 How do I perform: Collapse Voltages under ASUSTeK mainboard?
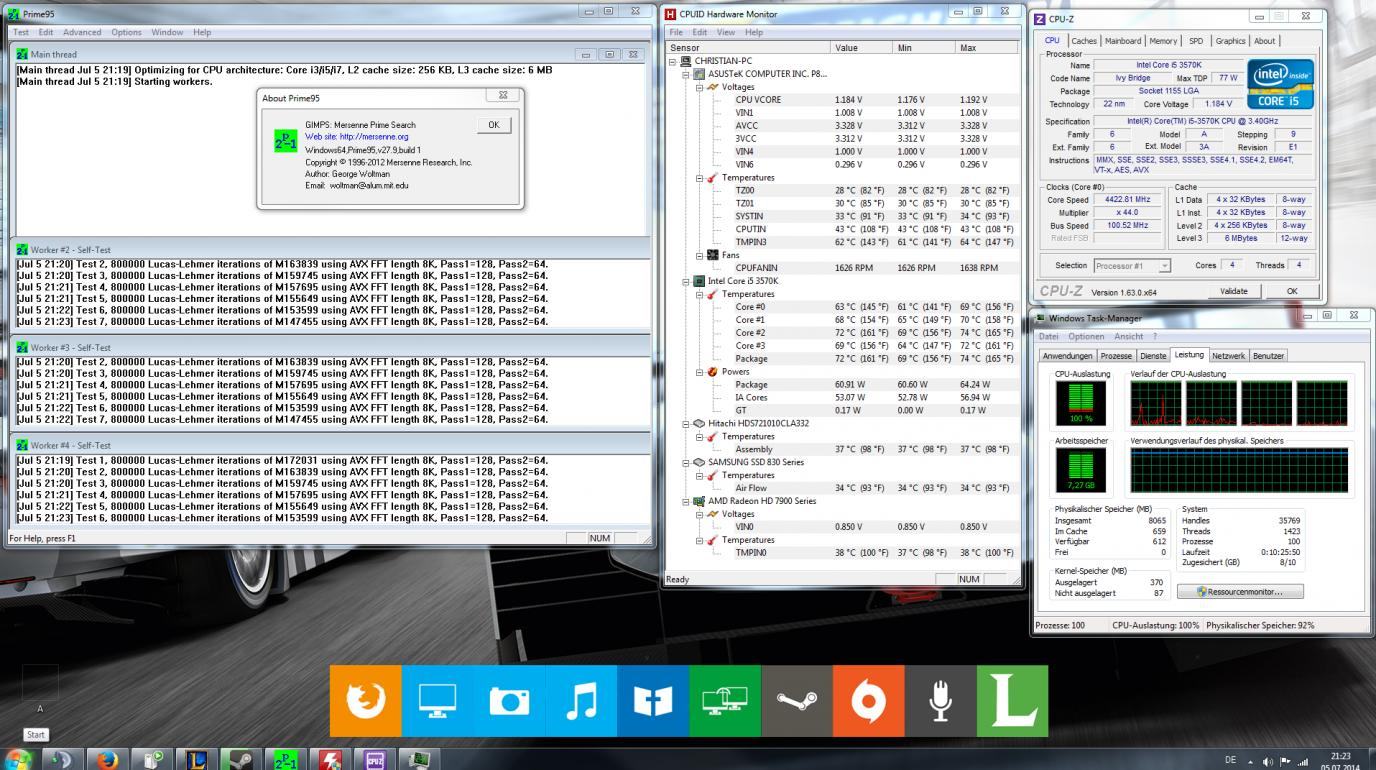pyautogui.click(x=699, y=87)
